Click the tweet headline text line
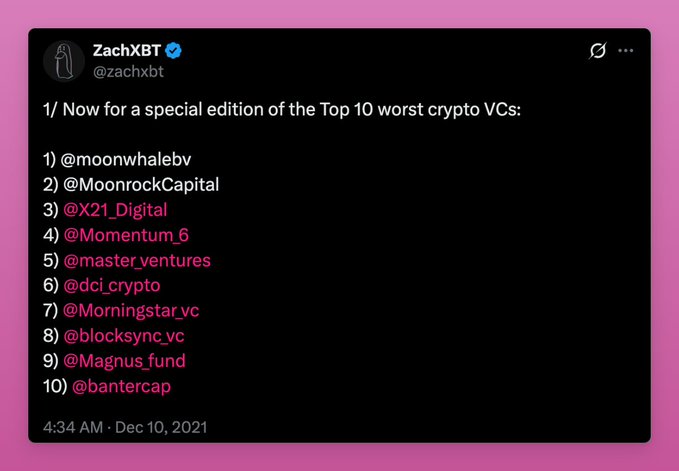This screenshot has height=471, width=679. pos(282,110)
